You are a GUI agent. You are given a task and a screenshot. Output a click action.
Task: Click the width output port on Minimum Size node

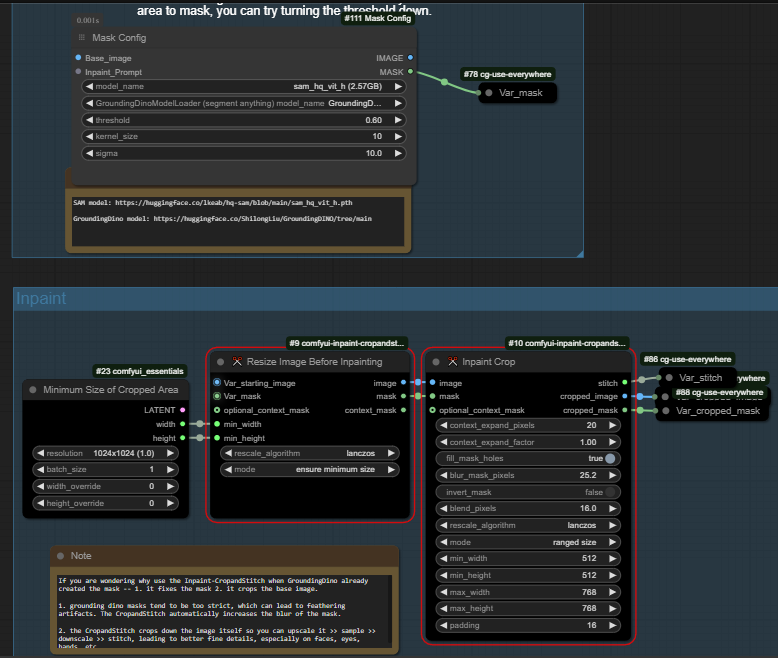tap(183, 424)
